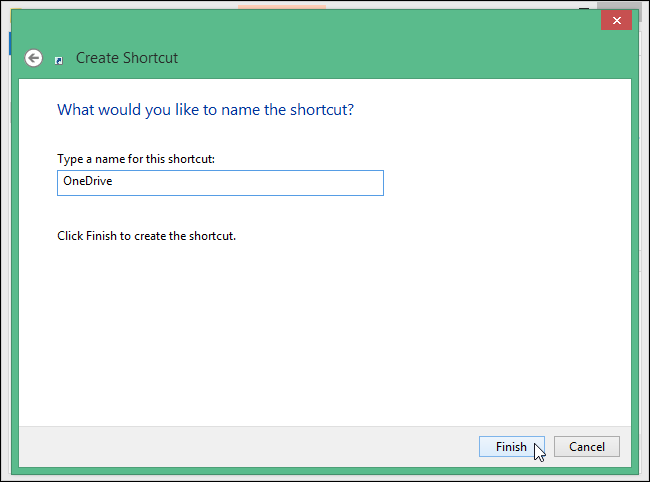
Task: Click Finish to create the shortcut
Action: coord(512,446)
